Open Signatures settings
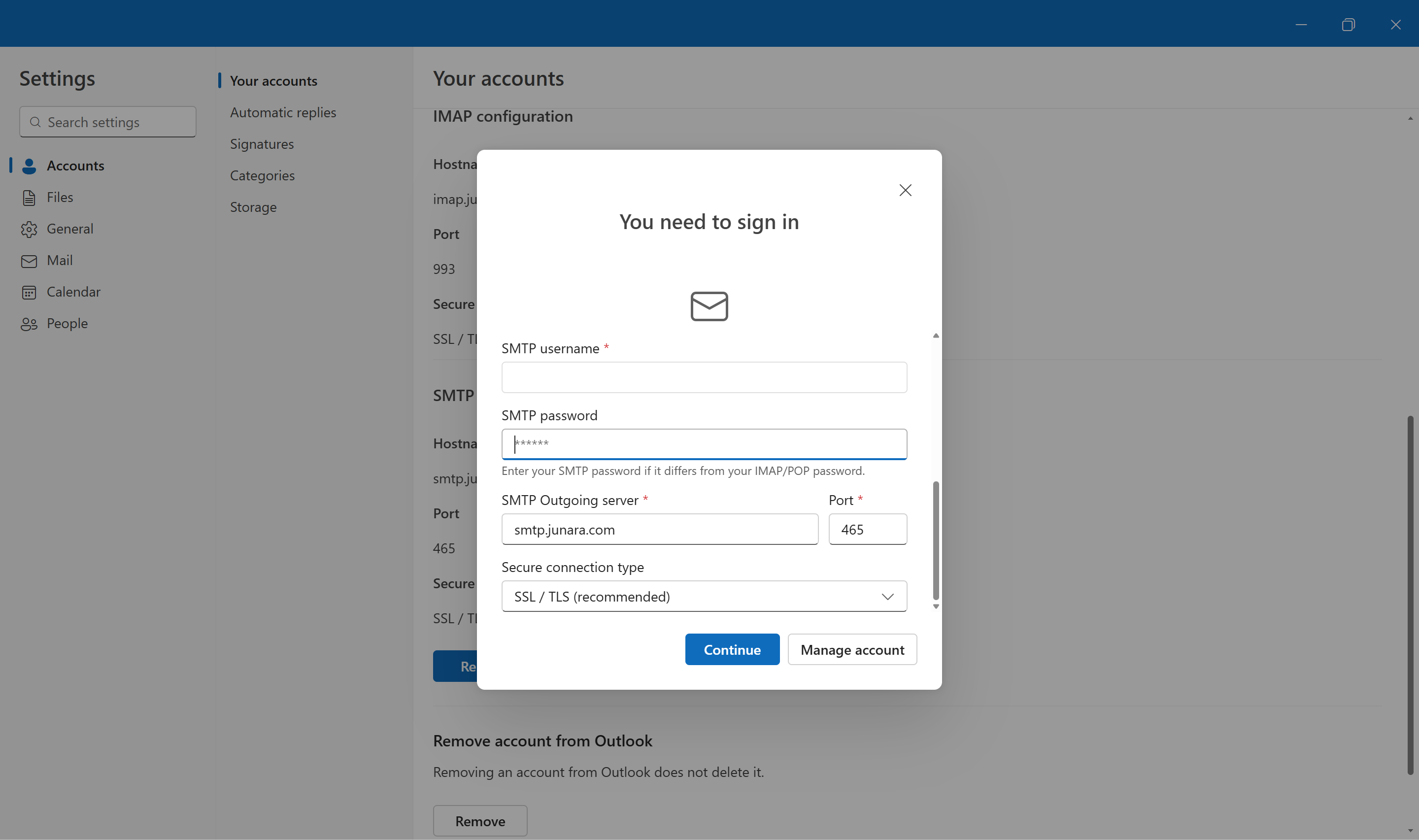Image resolution: width=1419 pixels, height=840 pixels. [262, 144]
